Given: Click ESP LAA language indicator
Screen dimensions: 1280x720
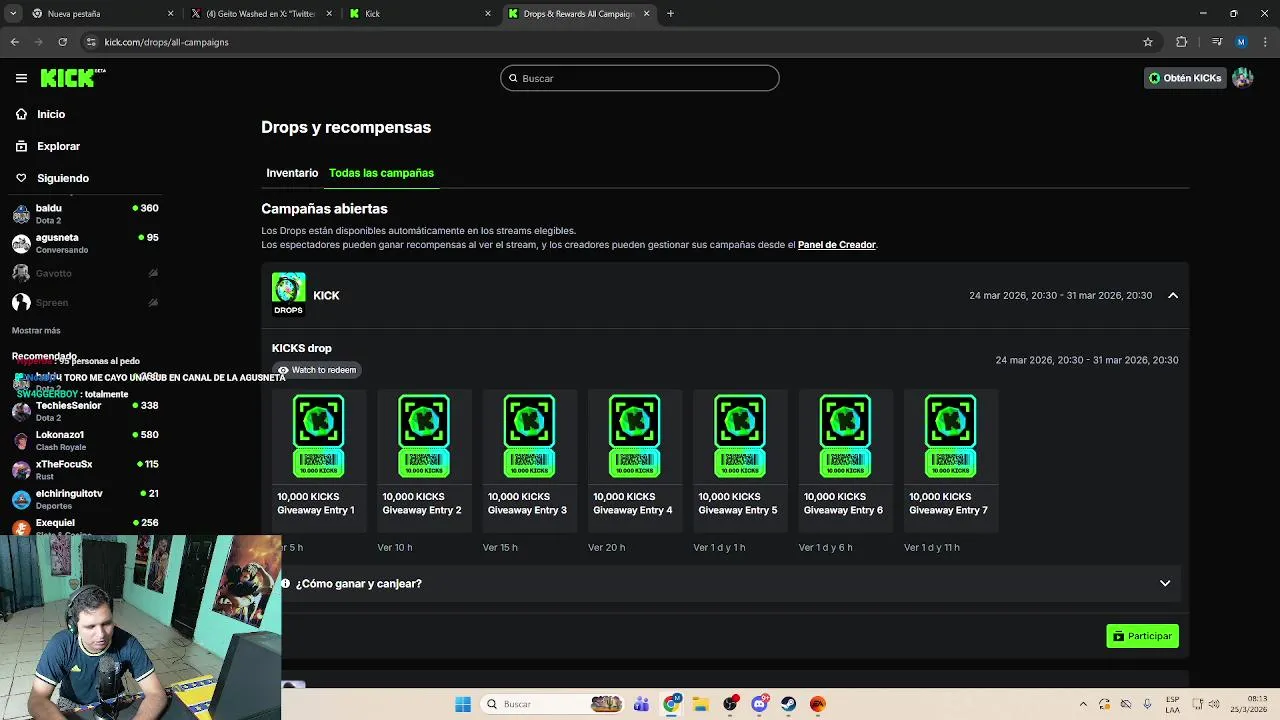Looking at the screenshot, I should 1172,704.
